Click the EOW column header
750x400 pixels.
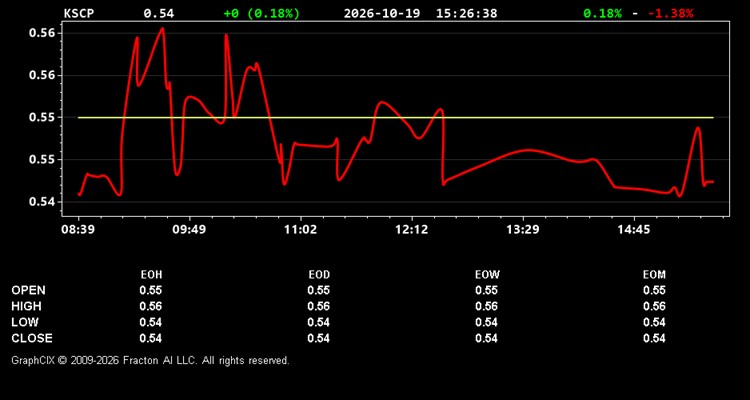click(487, 275)
